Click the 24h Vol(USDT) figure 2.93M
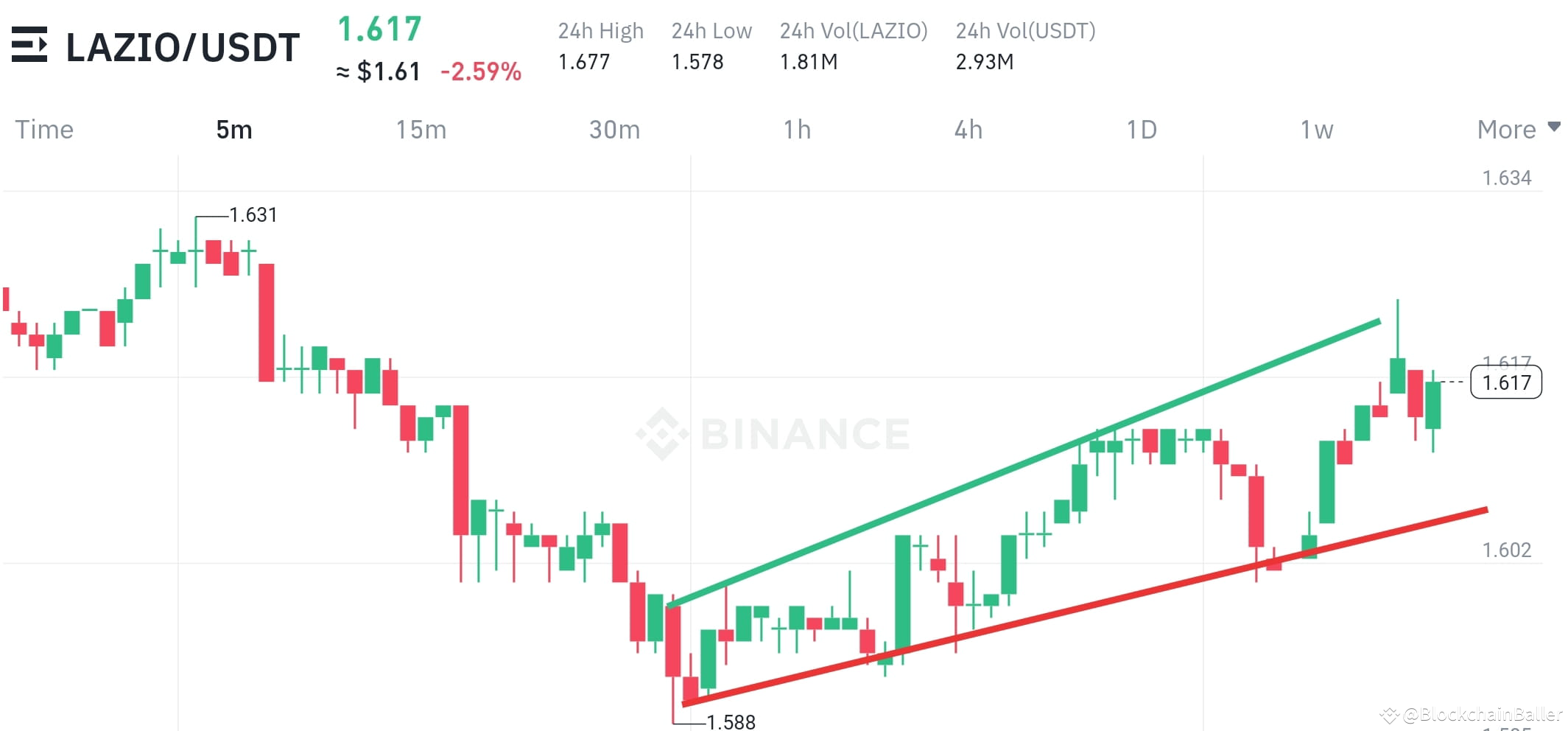Screen dimensions: 1568x731 (x=985, y=63)
